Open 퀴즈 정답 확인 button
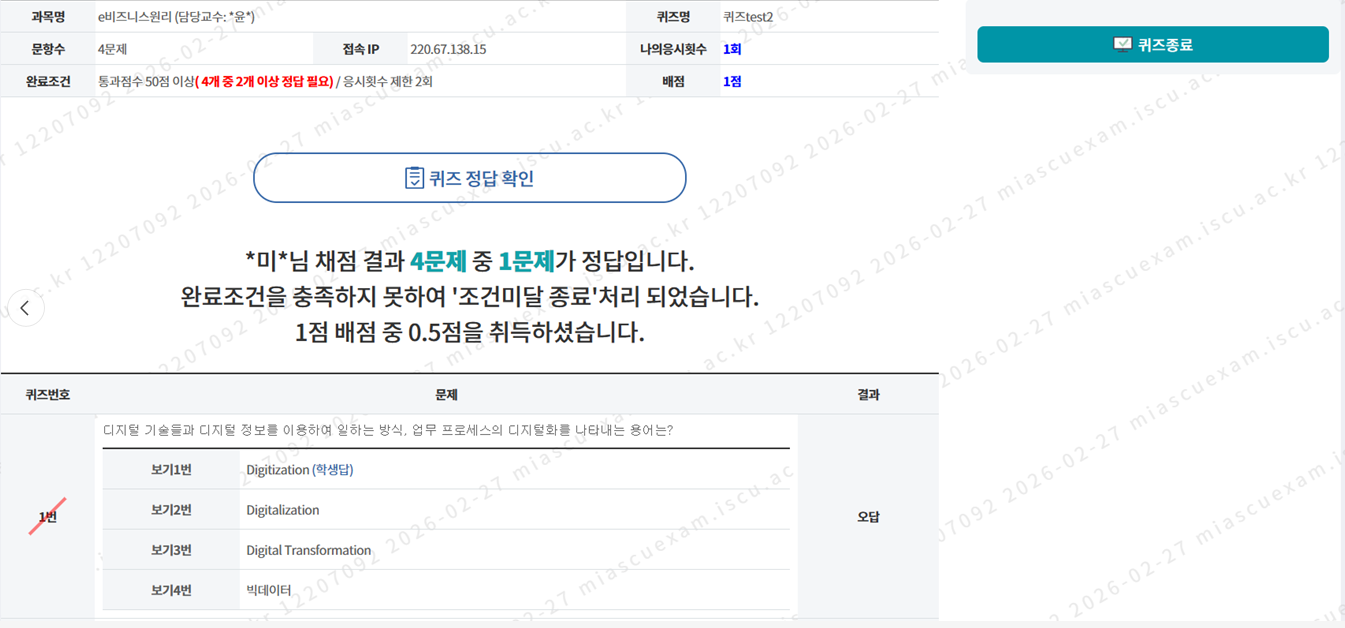Image resolution: width=1345 pixels, height=628 pixels. pyautogui.click(x=470, y=178)
